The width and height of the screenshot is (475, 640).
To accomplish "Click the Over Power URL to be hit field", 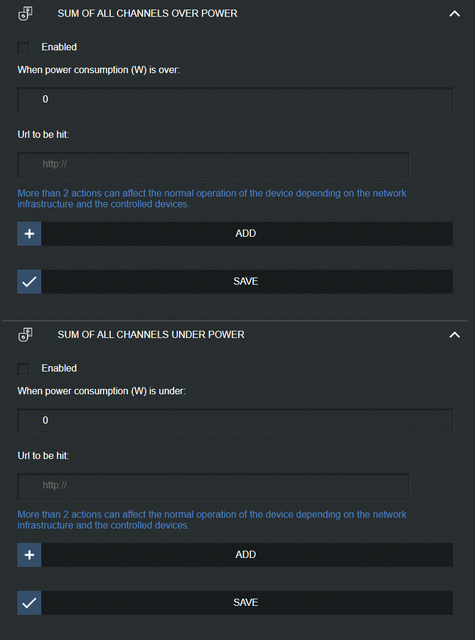I will coord(213,165).
